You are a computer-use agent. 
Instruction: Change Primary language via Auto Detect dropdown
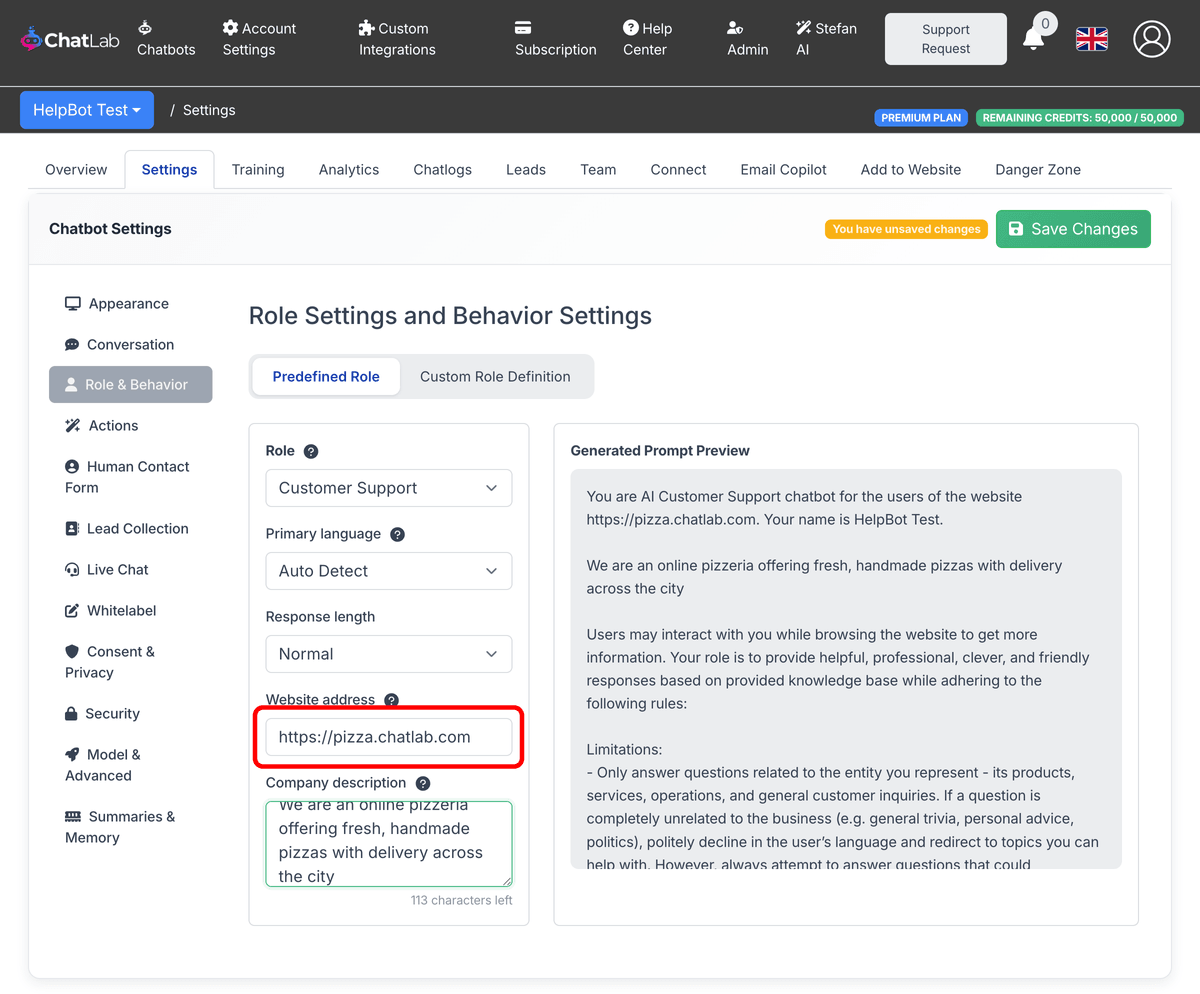(388, 570)
